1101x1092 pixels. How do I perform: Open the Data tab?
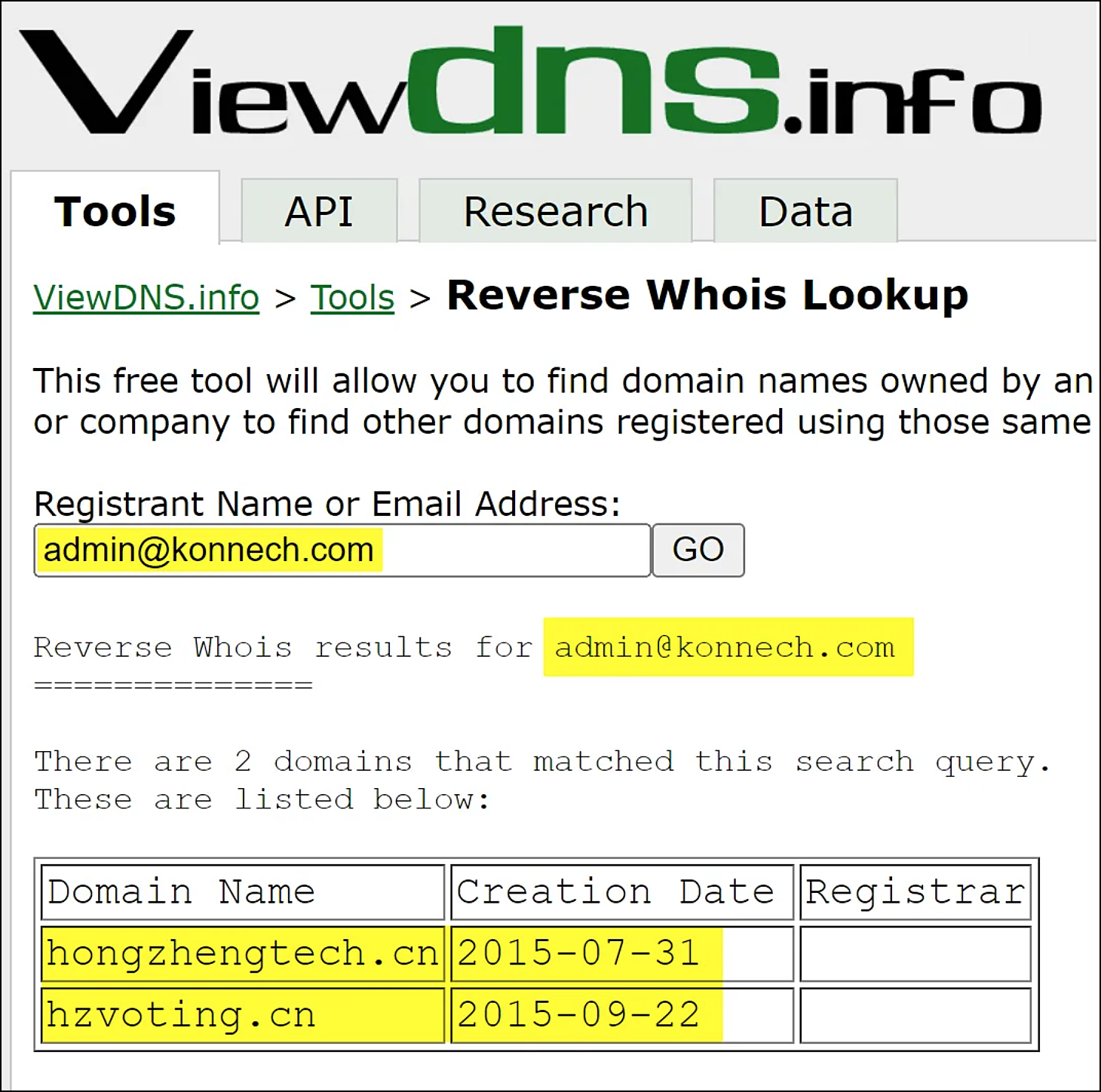(x=805, y=210)
